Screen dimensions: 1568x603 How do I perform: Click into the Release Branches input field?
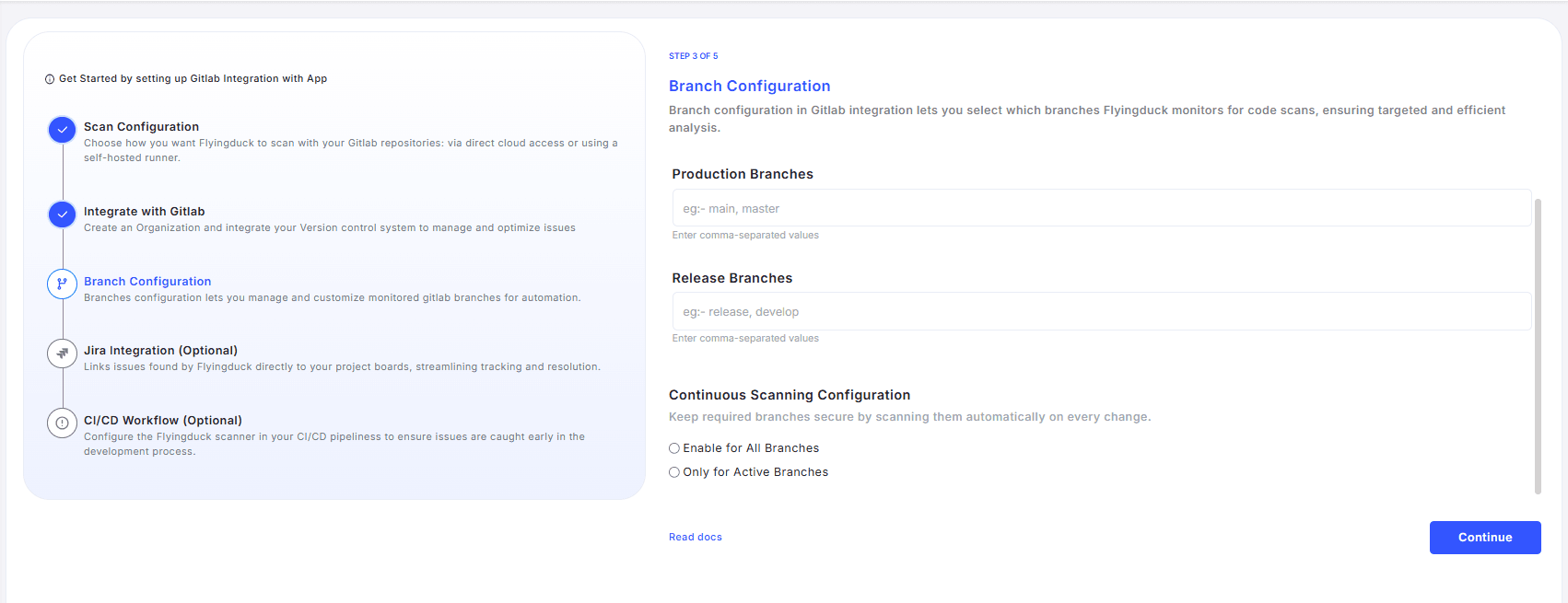pyautogui.click(x=1101, y=311)
